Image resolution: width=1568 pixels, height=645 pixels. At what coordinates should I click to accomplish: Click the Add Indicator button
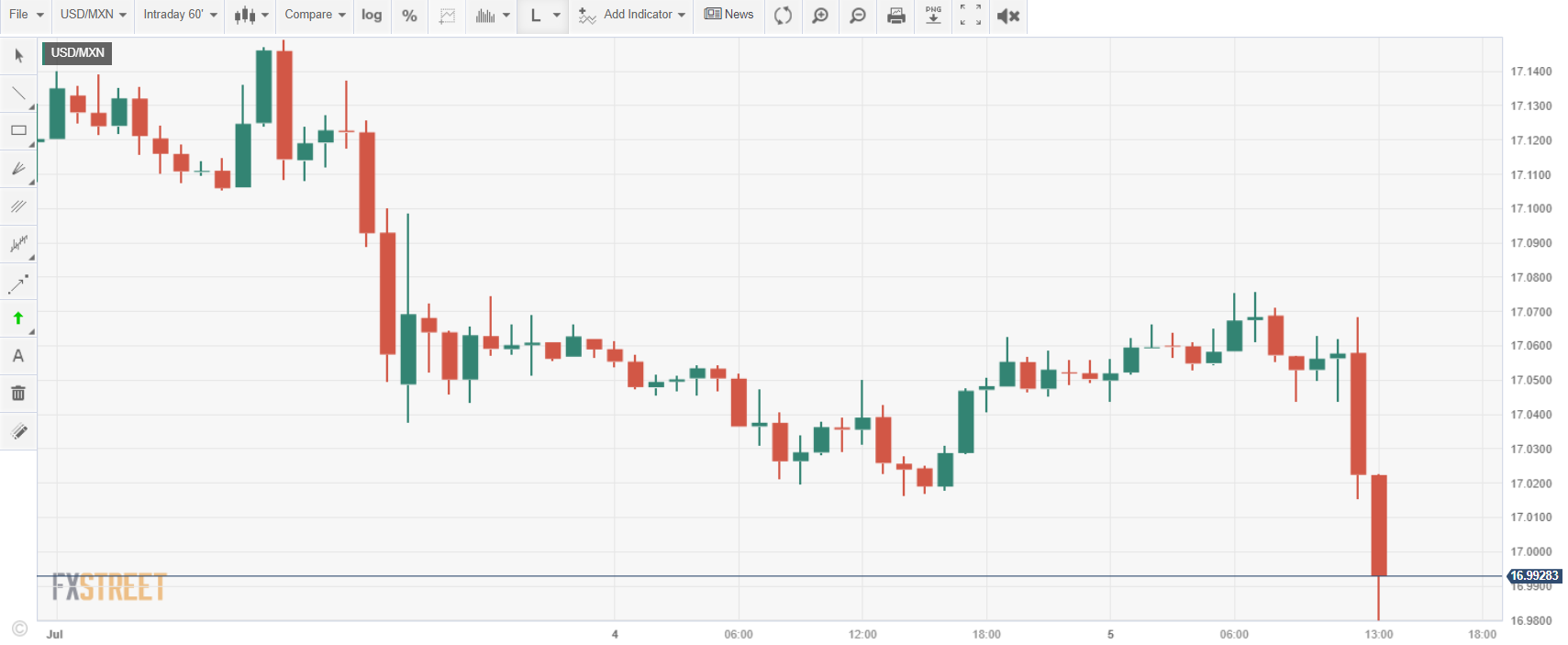632,15
